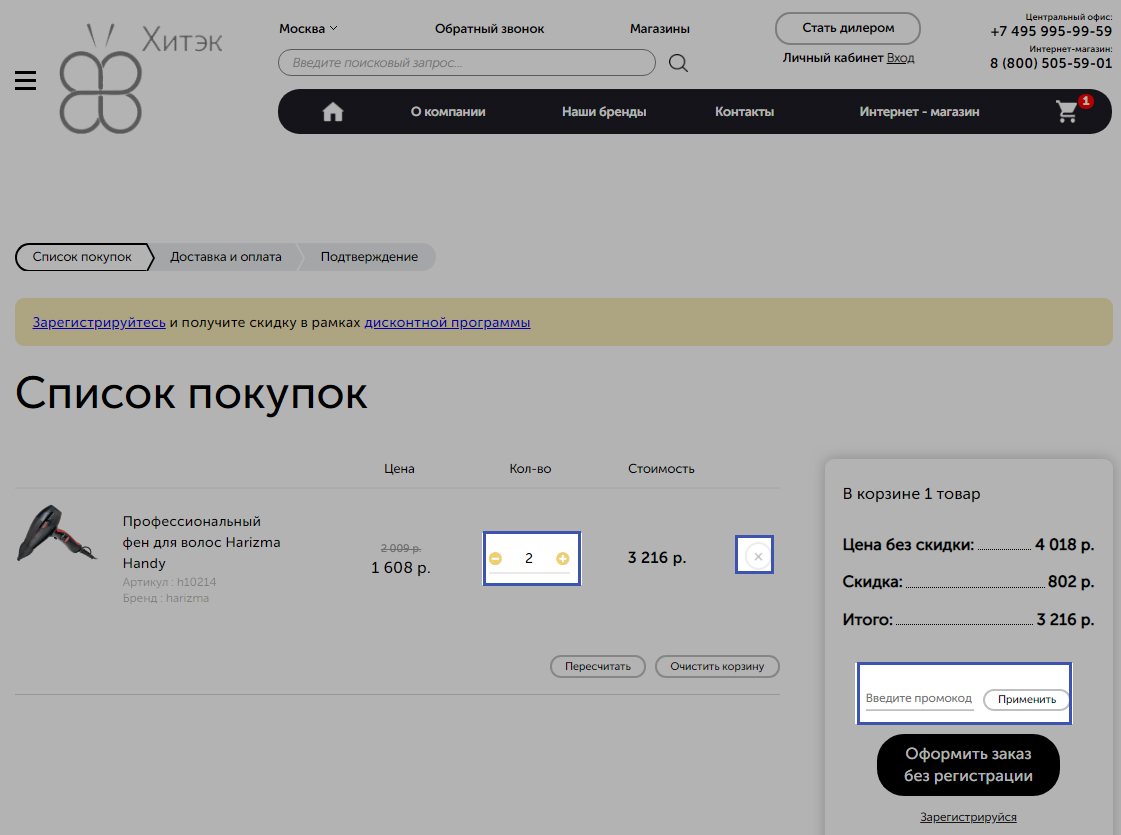
Task: Expand the Москва city selector
Action: (x=308, y=29)
